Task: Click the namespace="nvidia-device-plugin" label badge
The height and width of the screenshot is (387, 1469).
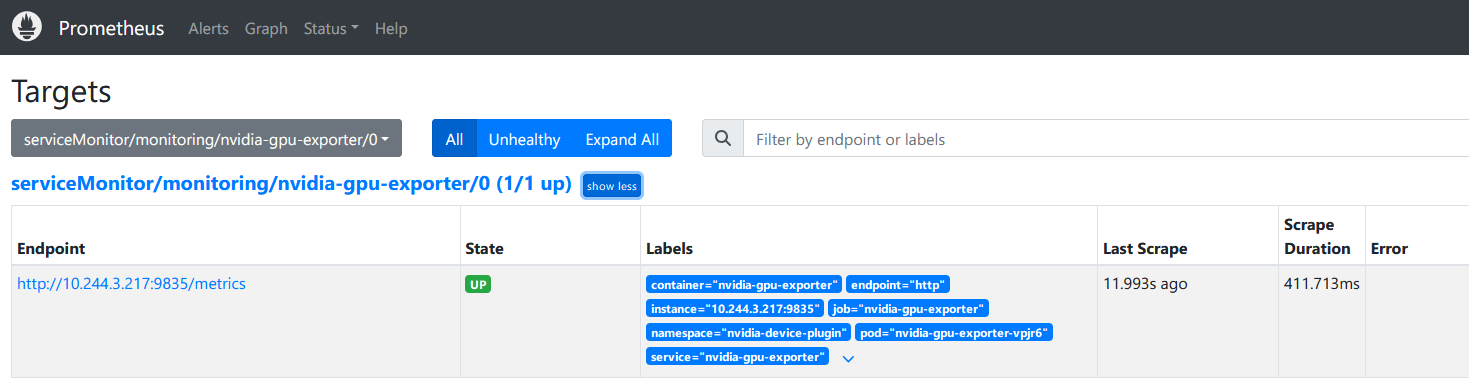Action: pyautogui.click(x=748, y=333)
